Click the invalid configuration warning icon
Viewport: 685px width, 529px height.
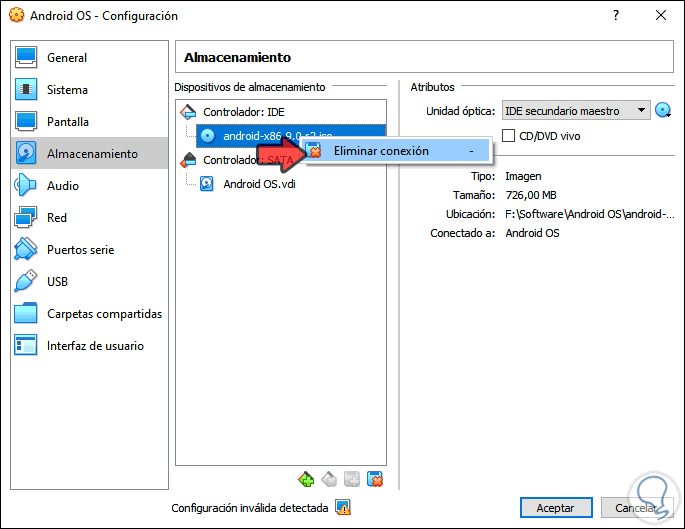(x=343, y=508)
